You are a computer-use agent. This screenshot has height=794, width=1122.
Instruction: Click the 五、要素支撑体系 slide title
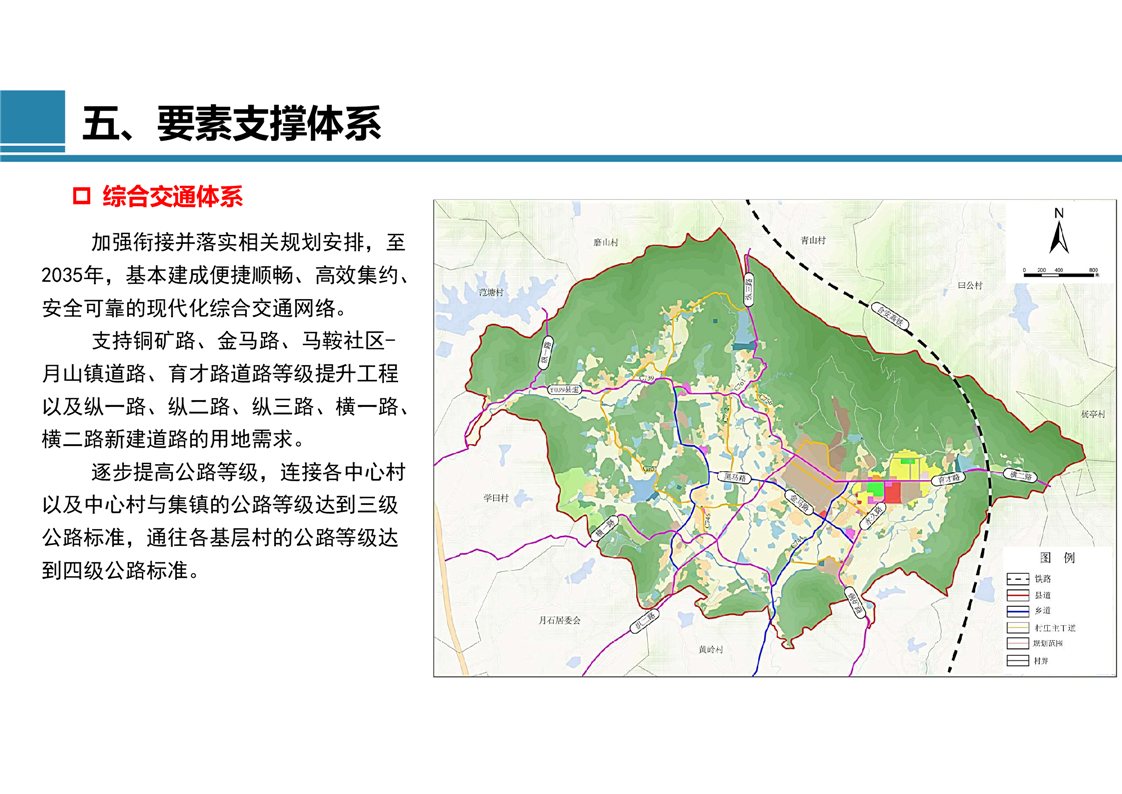coord(232,124)
